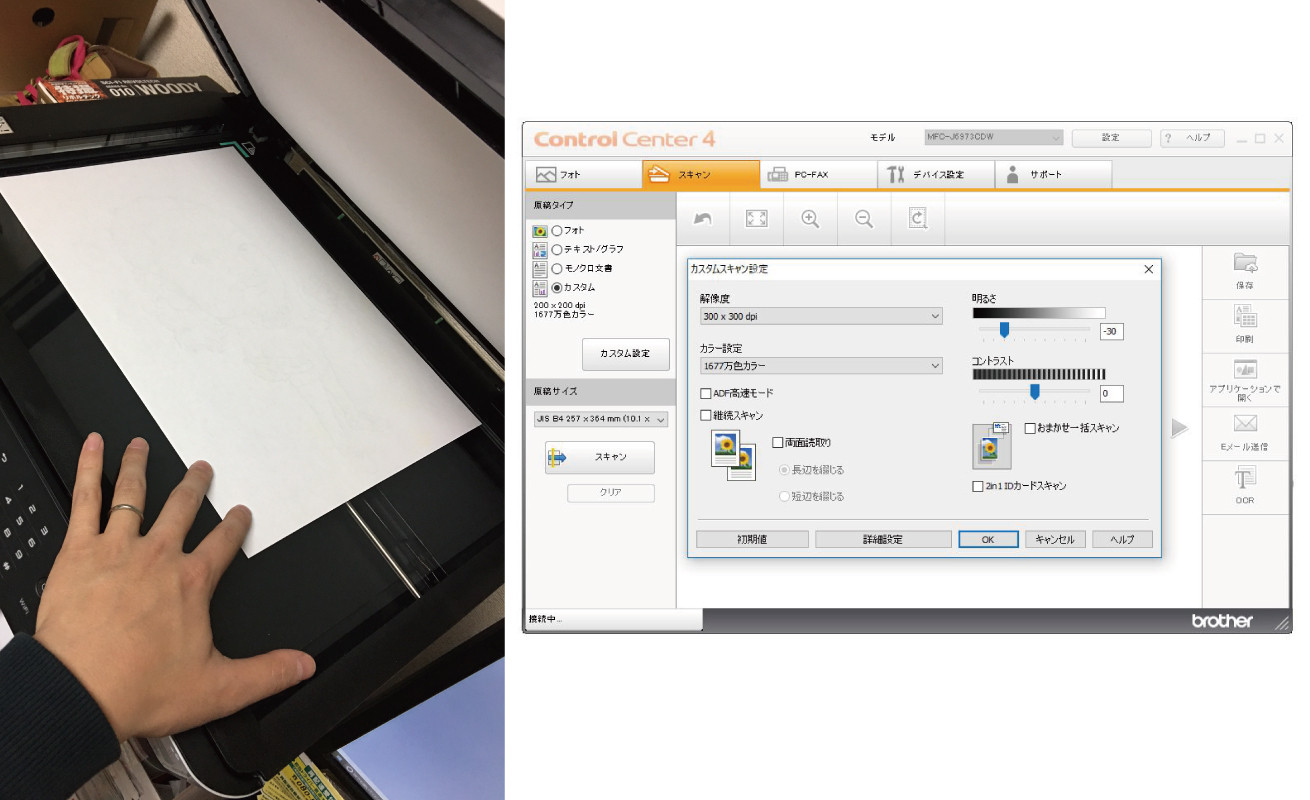Enable the ADF高速モード checkbox
This screenshot has width=1310, height=800.
706,394
